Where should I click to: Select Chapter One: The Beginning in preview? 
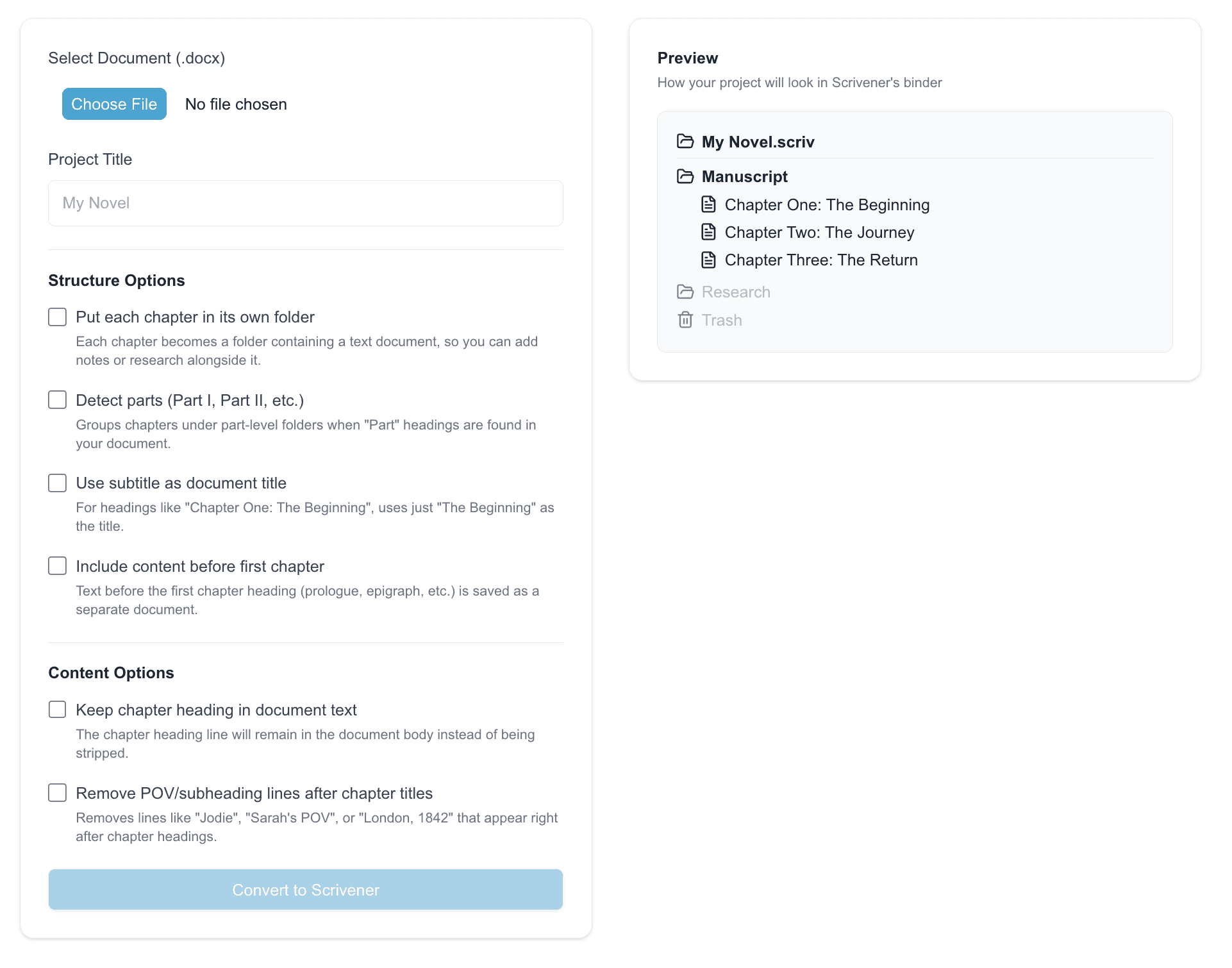pos(826,204)
